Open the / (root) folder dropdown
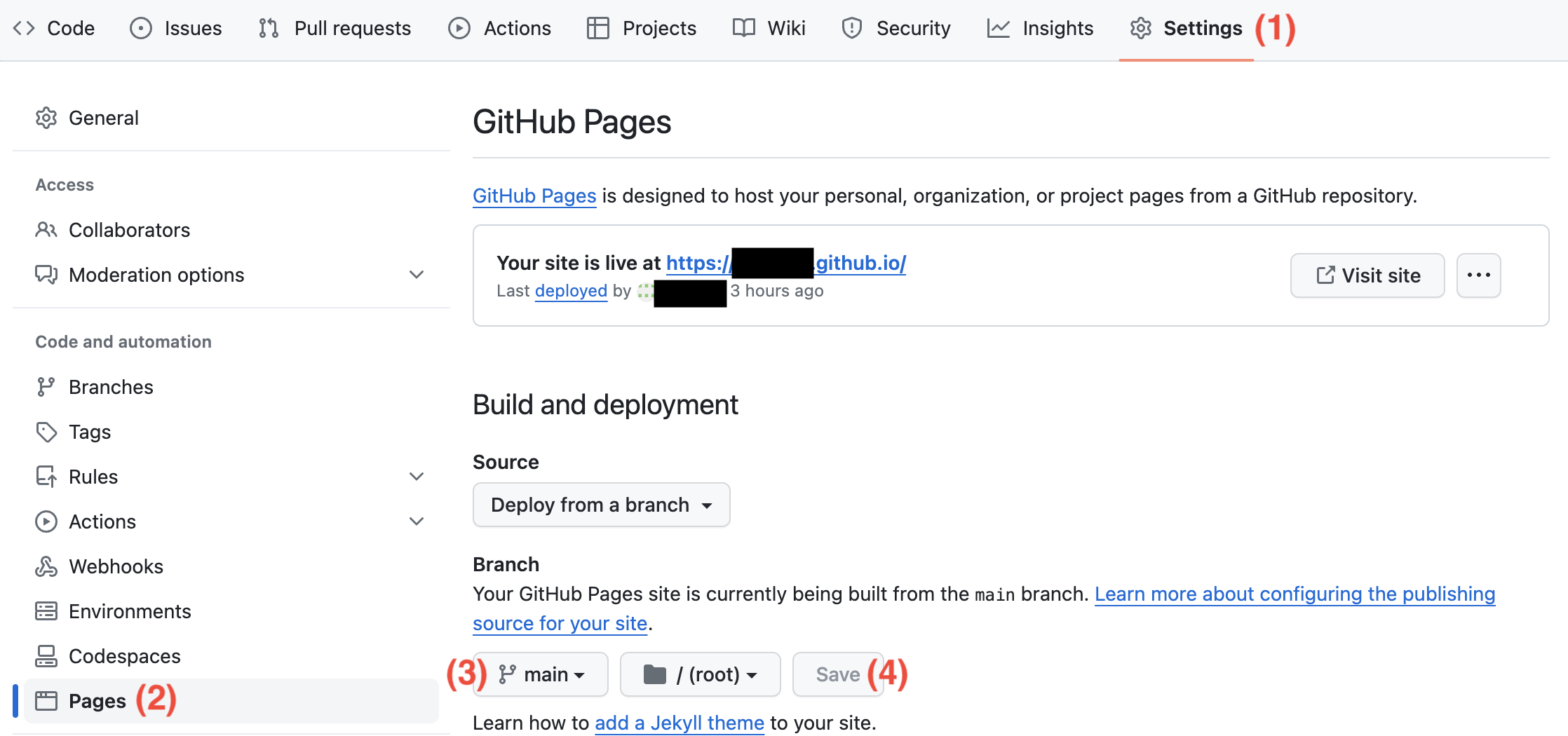This screenshot has height=736, width=1568. (701, 674)
